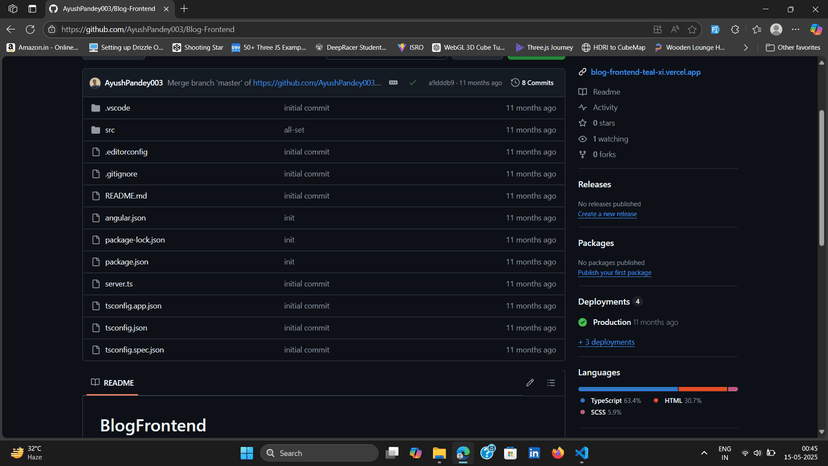Screen dimensions: 828x466
Task: Click Create a new release
Action: point(607,214)
